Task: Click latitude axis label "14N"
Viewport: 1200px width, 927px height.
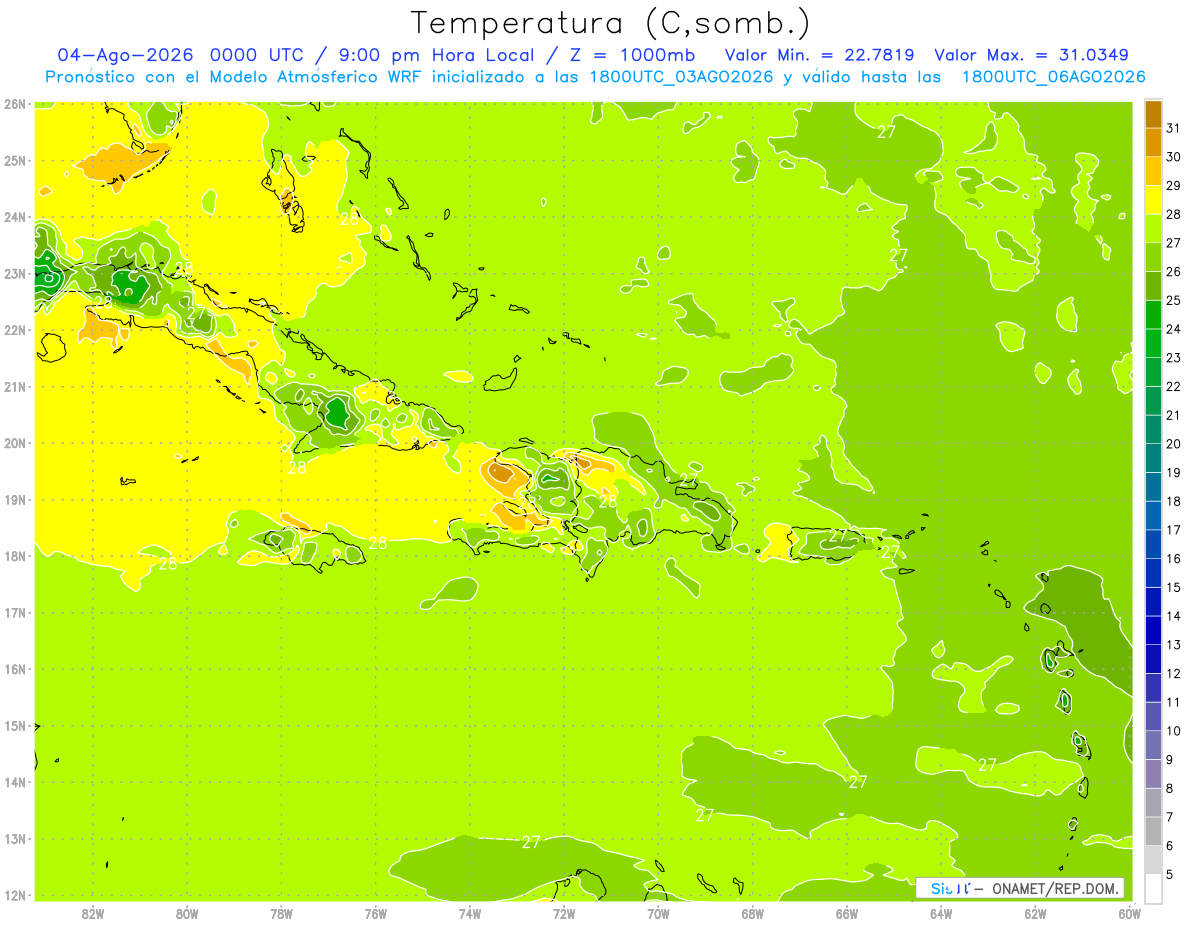Action: (x=15, y=782)
